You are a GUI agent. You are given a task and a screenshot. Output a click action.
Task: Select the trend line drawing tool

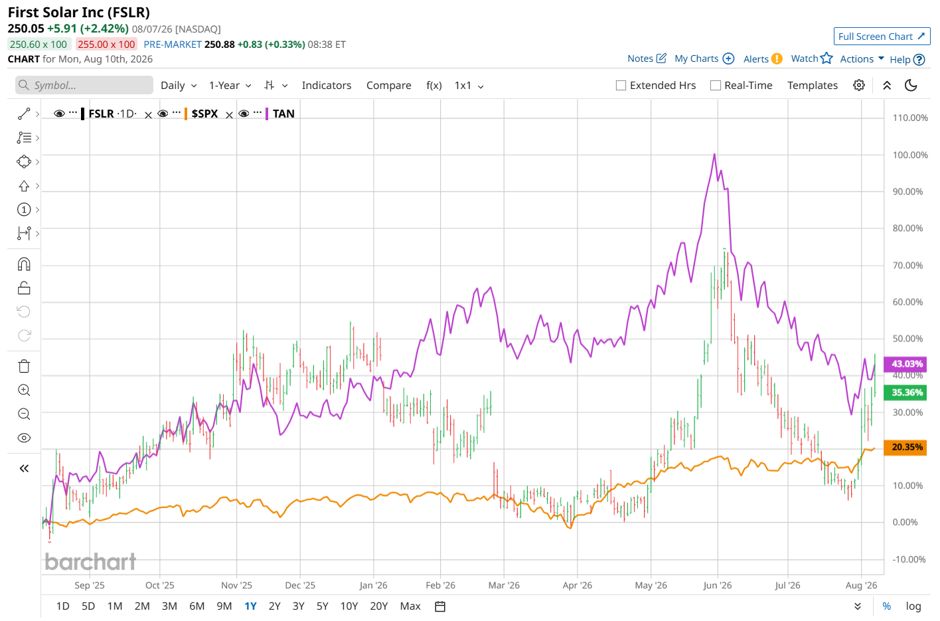coord(24,114)
